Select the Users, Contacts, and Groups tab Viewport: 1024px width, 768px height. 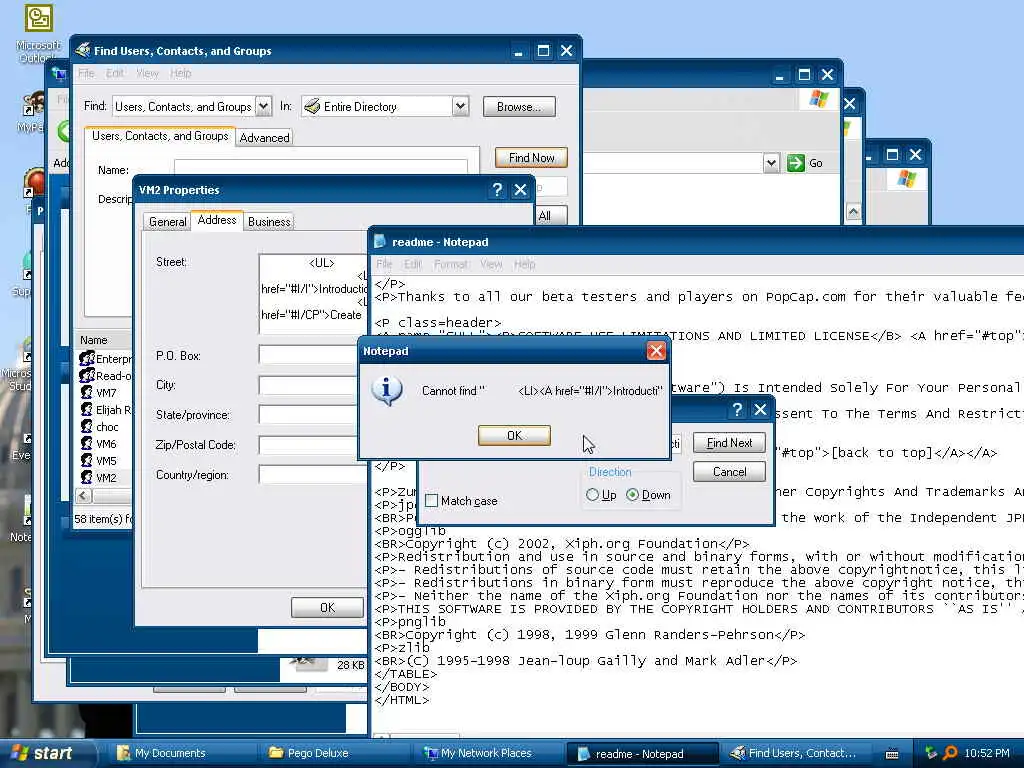(160, 136)
